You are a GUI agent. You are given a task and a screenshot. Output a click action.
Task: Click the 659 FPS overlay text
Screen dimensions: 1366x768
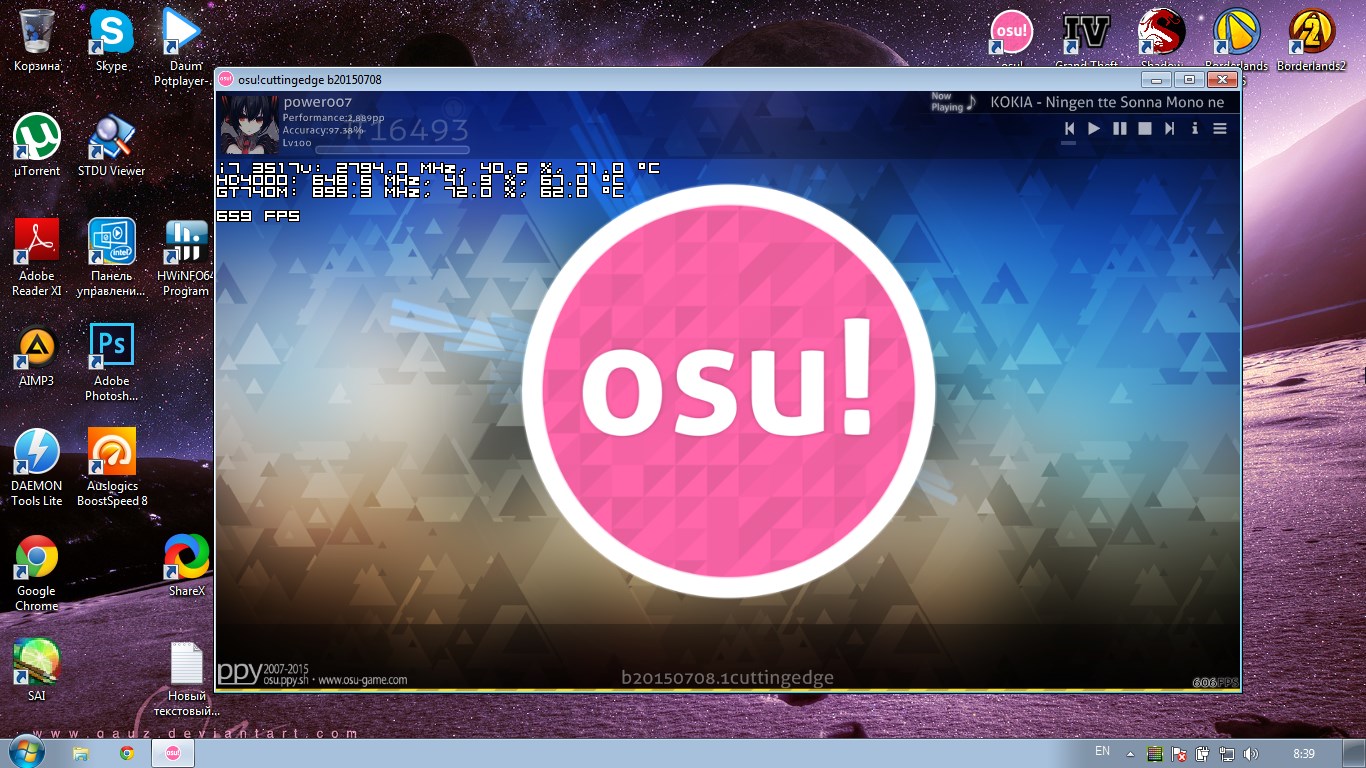(x=258, y=216)
